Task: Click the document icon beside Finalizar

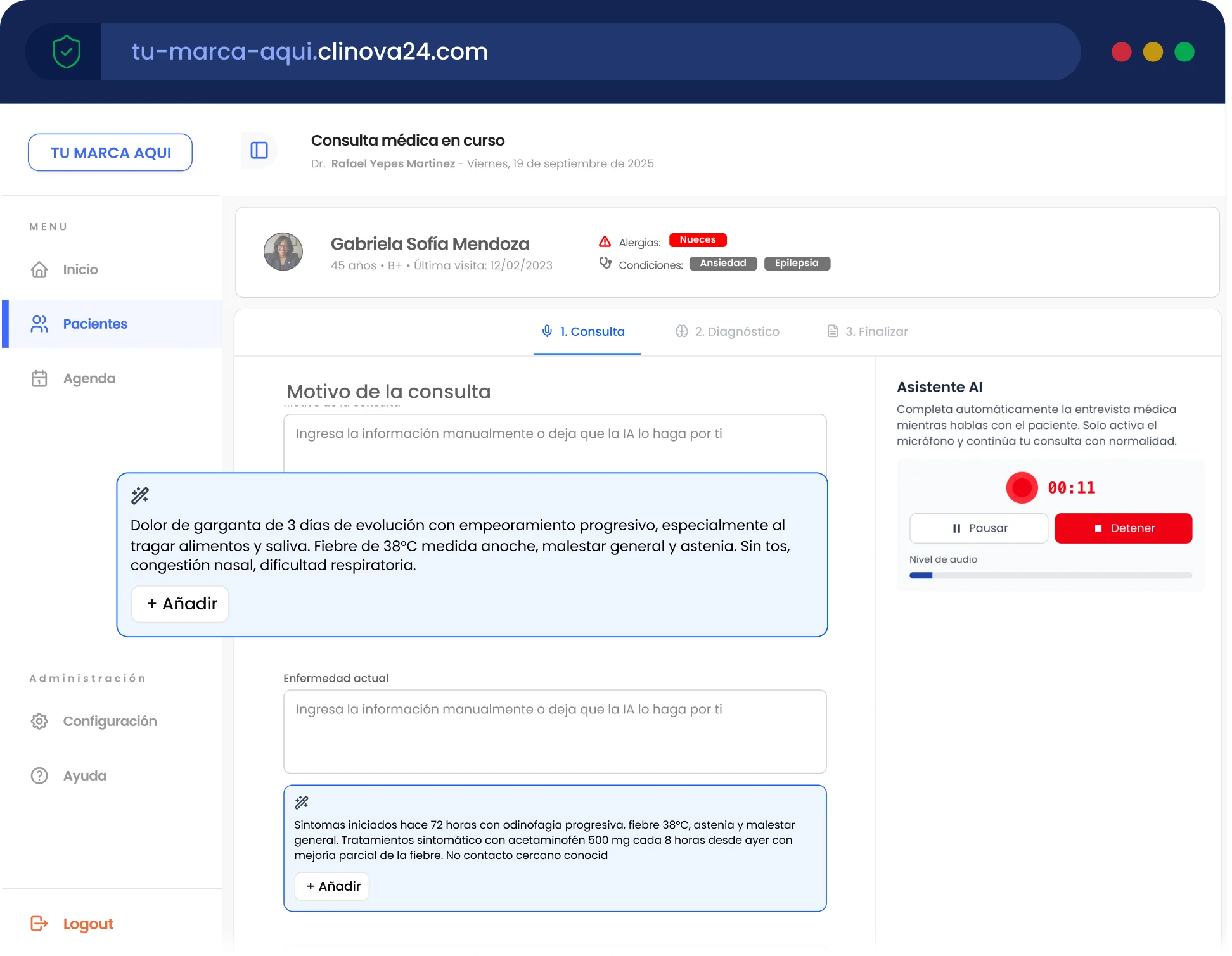Action: click(833, 332)
